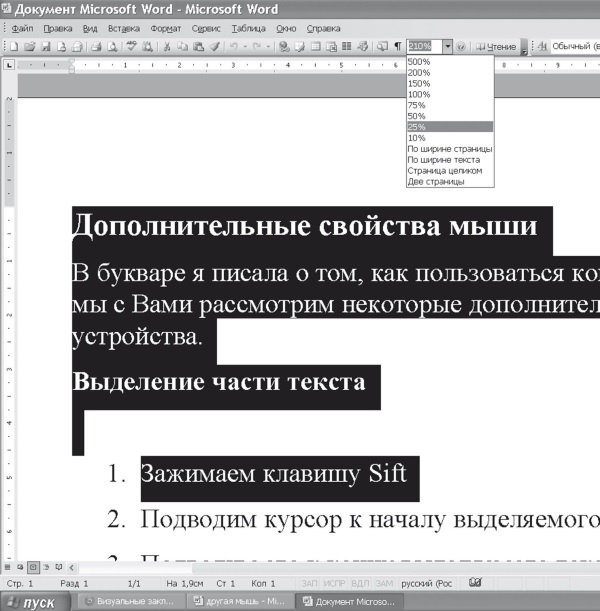
Task: Expand the Redo history dropdown arrow
Action: 268,47
